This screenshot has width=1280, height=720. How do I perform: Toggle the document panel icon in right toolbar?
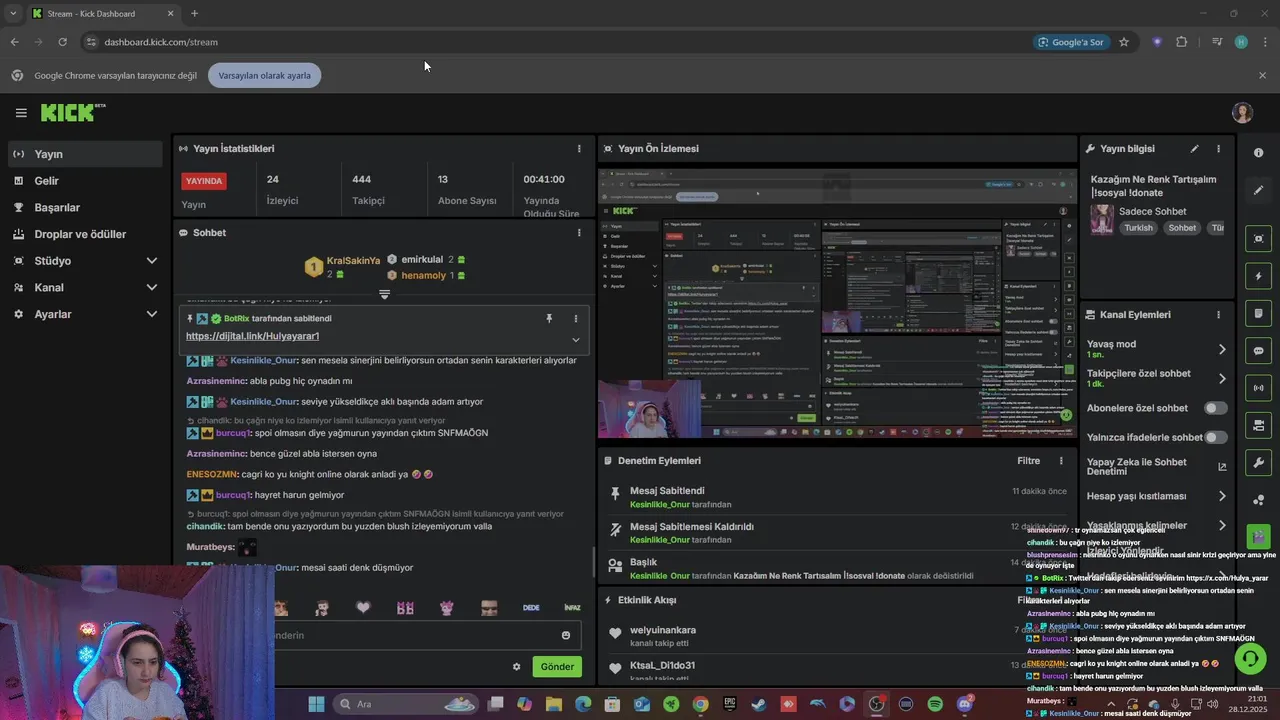[1258, 313]
